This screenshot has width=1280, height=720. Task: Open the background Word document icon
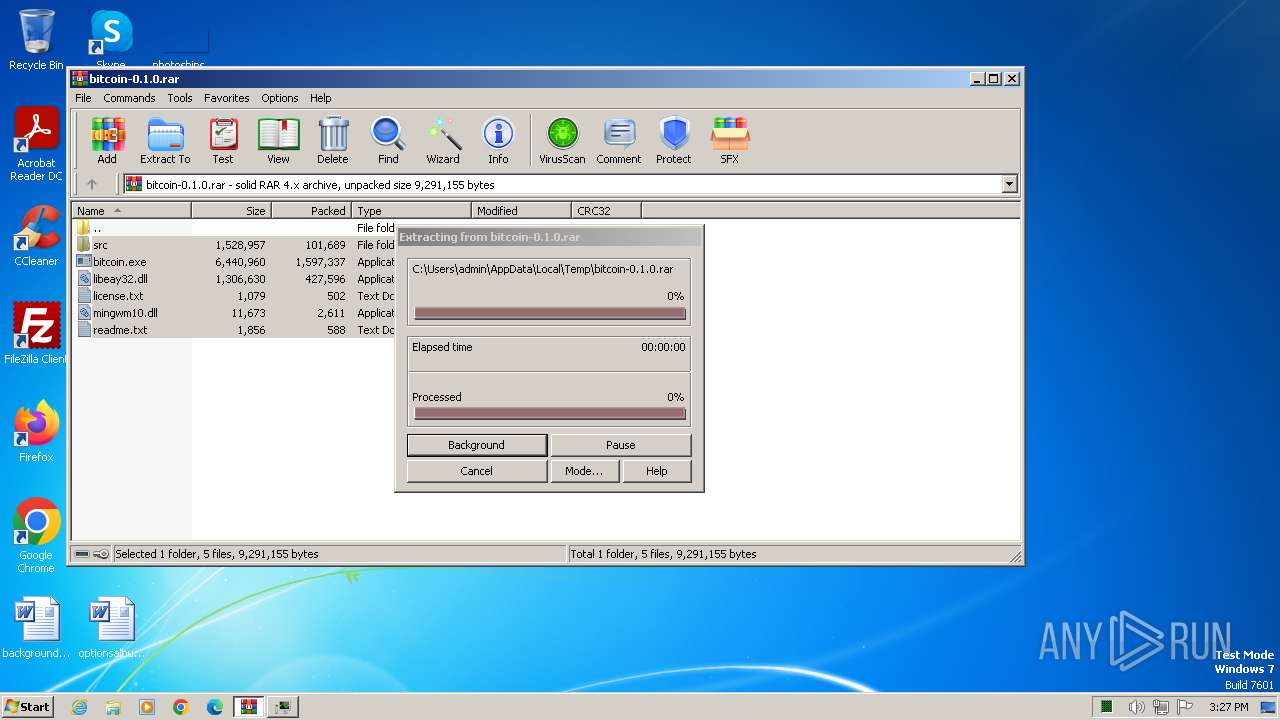coord(36,629)
